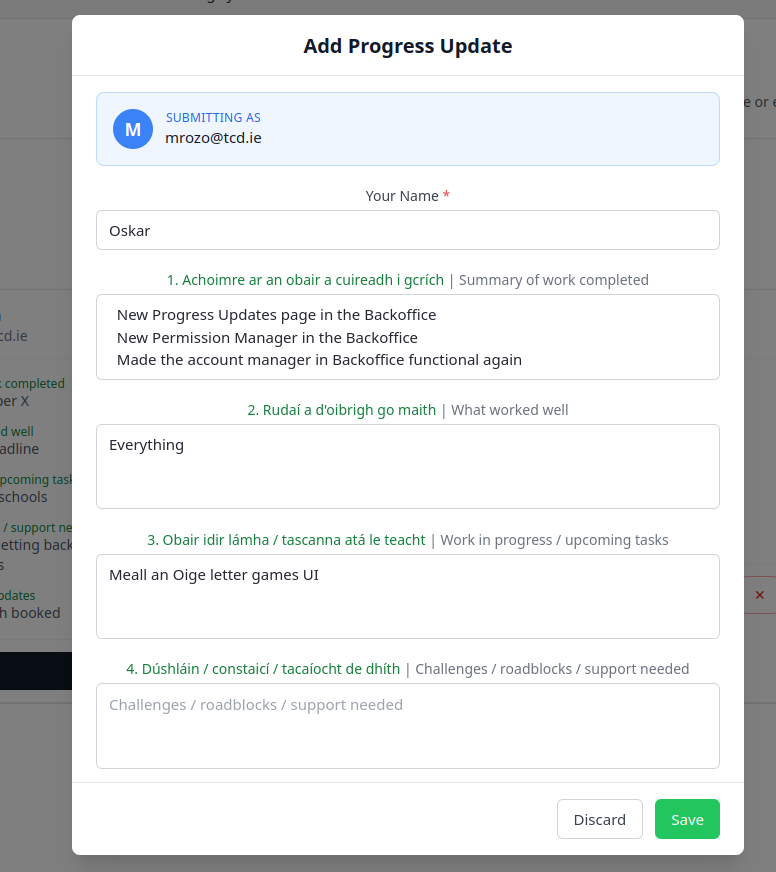This screenshot has width=776, height=872.
Task: Click the "1. Achoimre ar an obair" label
Action: coord(305,280)
